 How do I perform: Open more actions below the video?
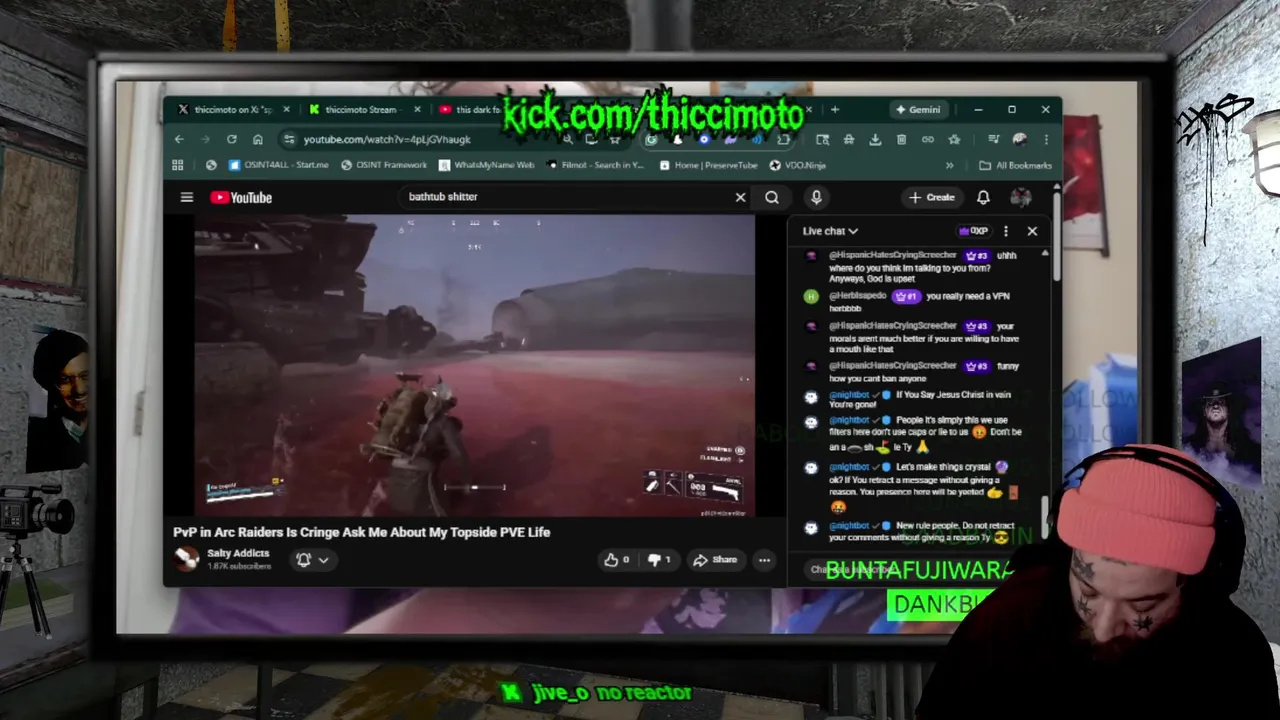click(x=764, y=560)
